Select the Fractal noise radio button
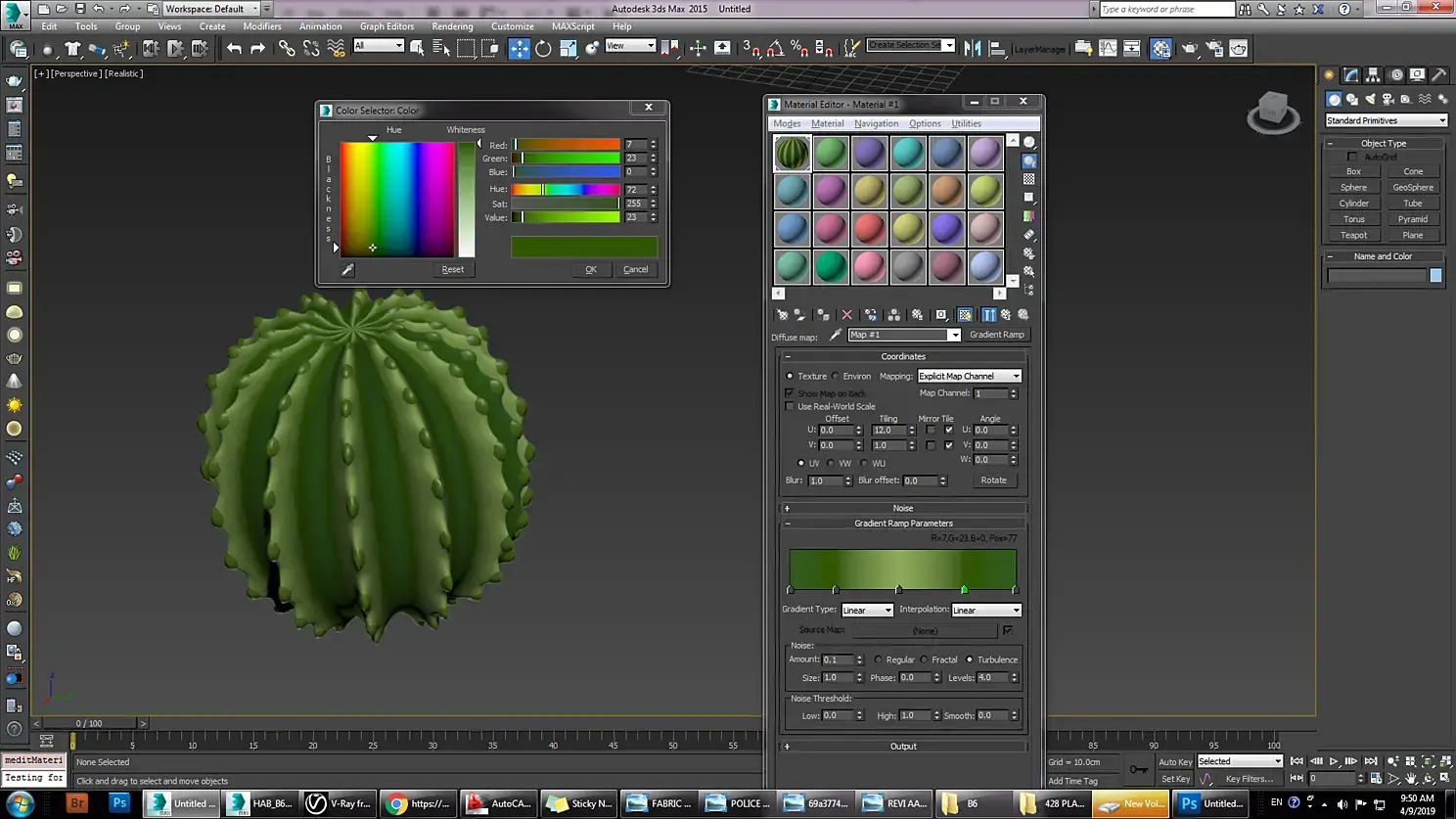Image resolution: width=1456 pixels, height=819 pixels. point(924,660)
